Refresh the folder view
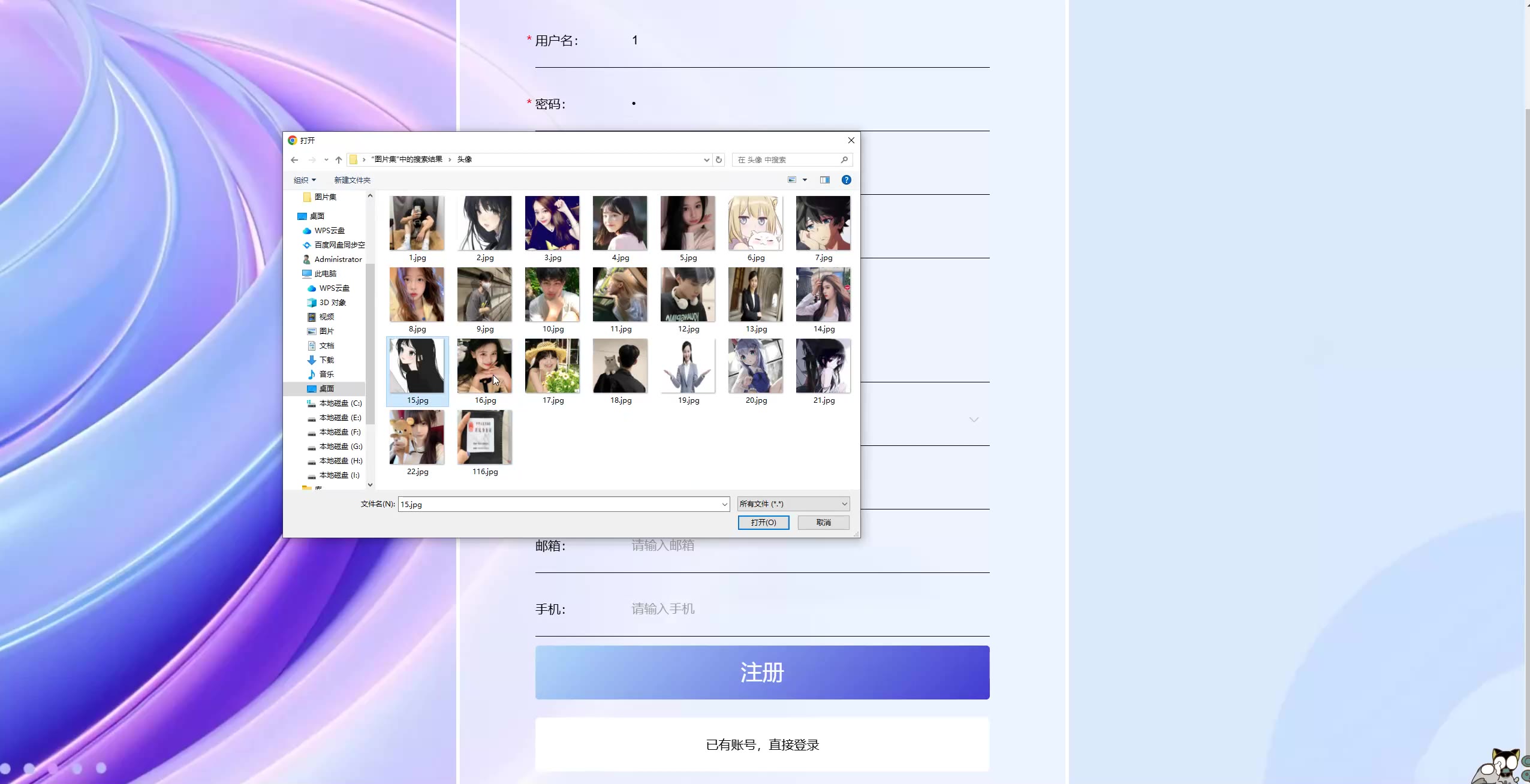Screen dimensions: 1530x784 (x=719, y=159)
